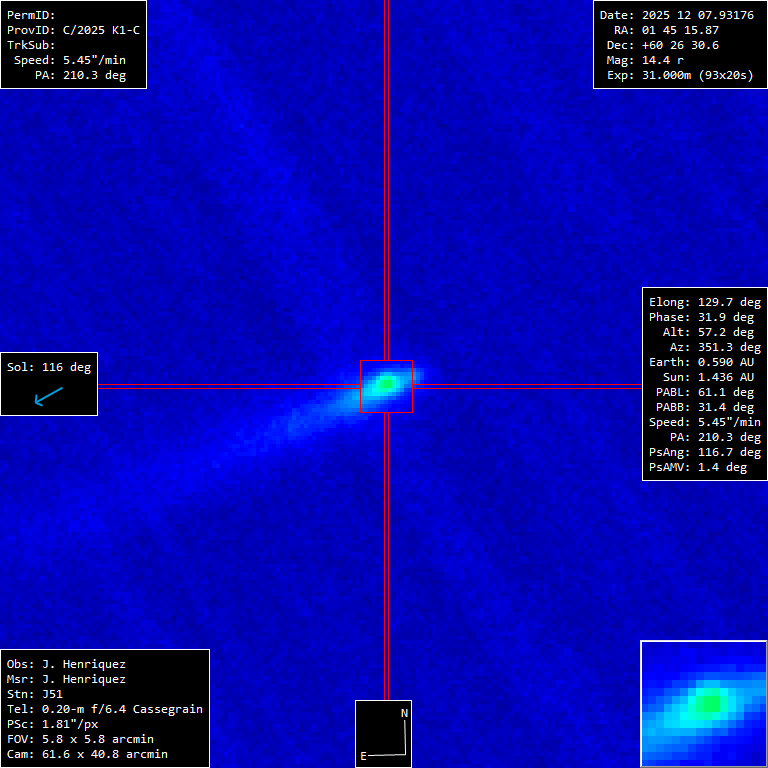The image size is (768, 768).
Task: Select the bright green comet nucleus
Action: click(x=386, y=382)
